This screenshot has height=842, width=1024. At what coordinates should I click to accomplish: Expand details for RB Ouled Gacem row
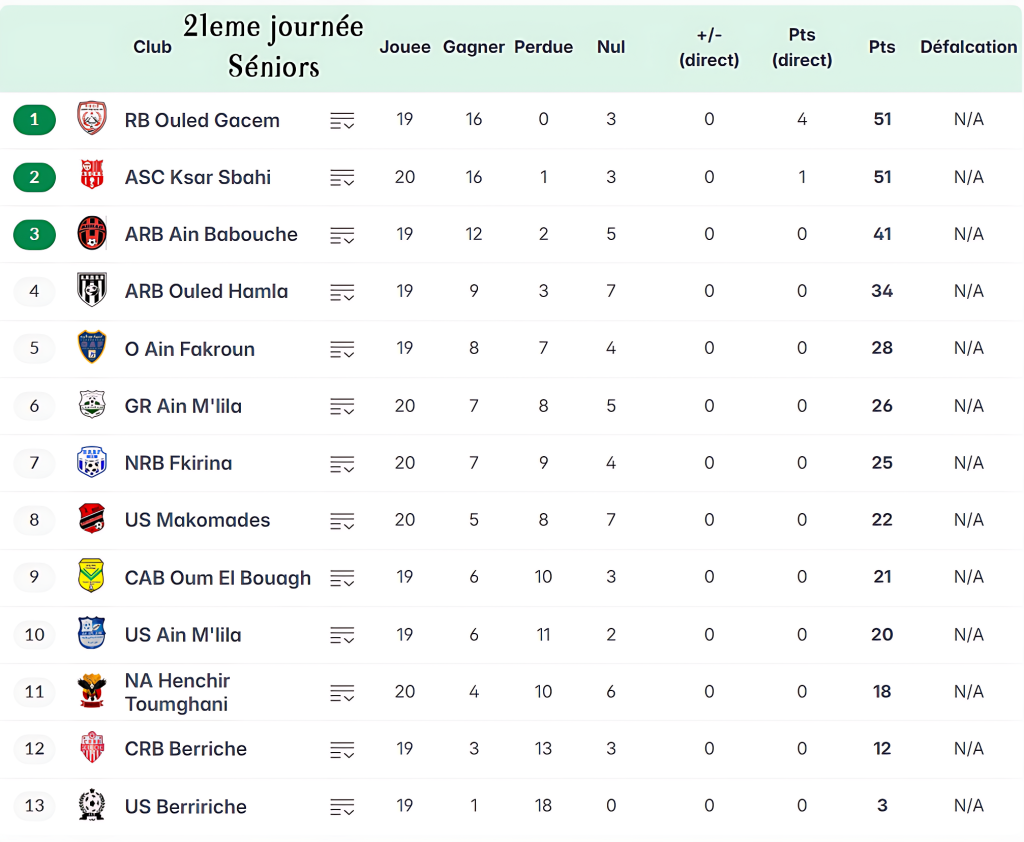click(x=342, y=121)
